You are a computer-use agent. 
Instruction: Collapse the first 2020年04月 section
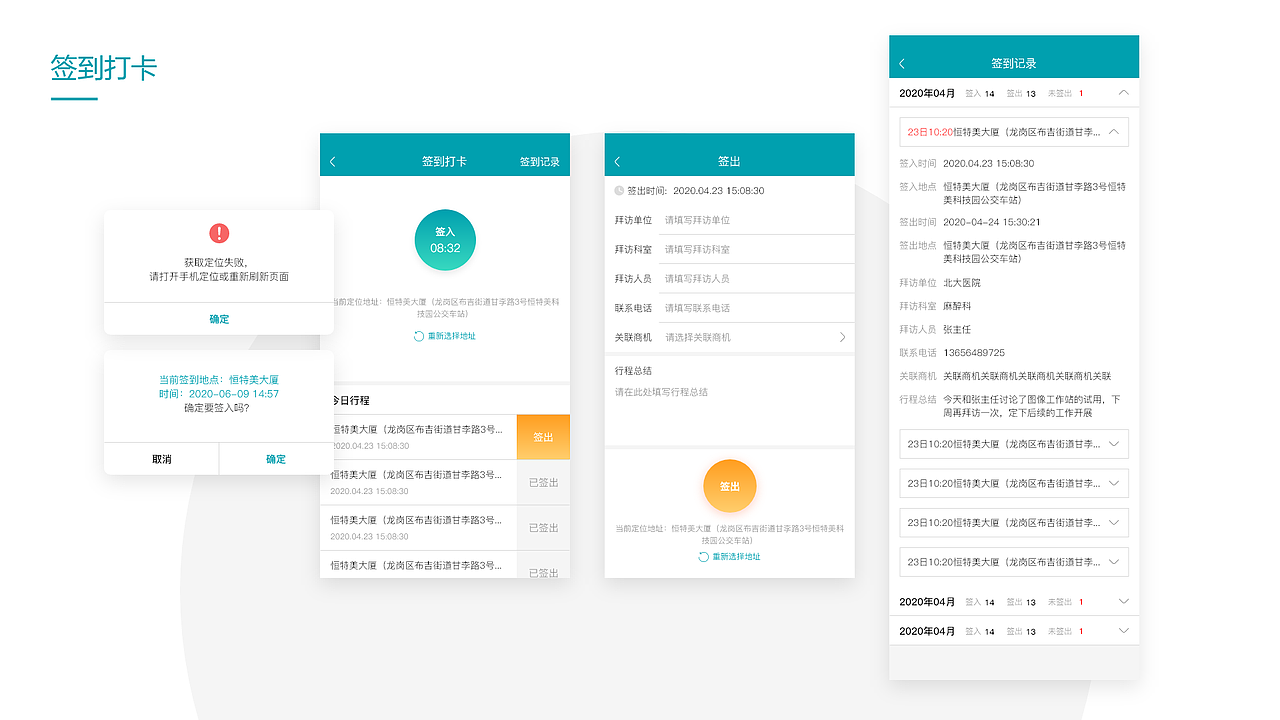(1123, 93)
